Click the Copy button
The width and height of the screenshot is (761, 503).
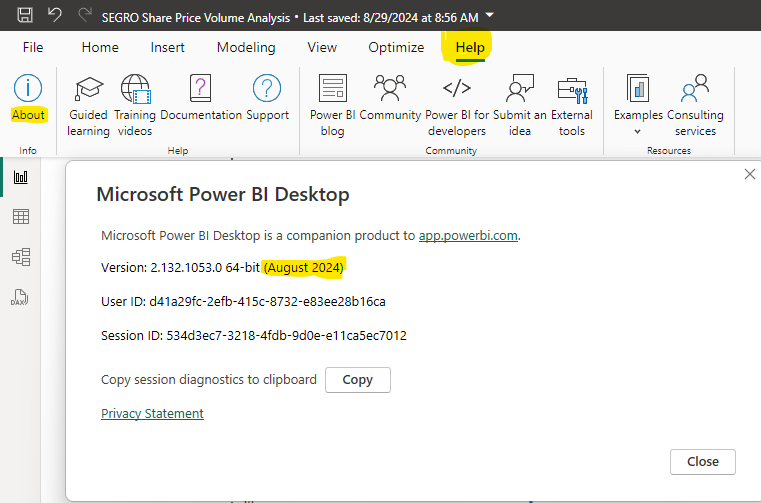pos(358,380)
